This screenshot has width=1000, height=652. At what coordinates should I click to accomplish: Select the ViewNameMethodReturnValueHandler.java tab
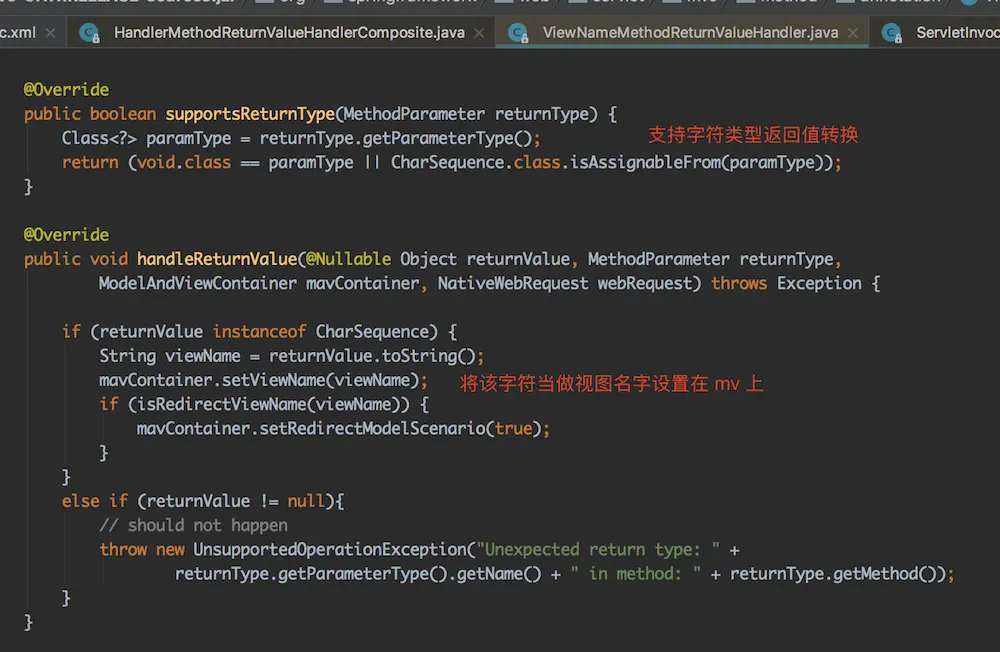689,32
